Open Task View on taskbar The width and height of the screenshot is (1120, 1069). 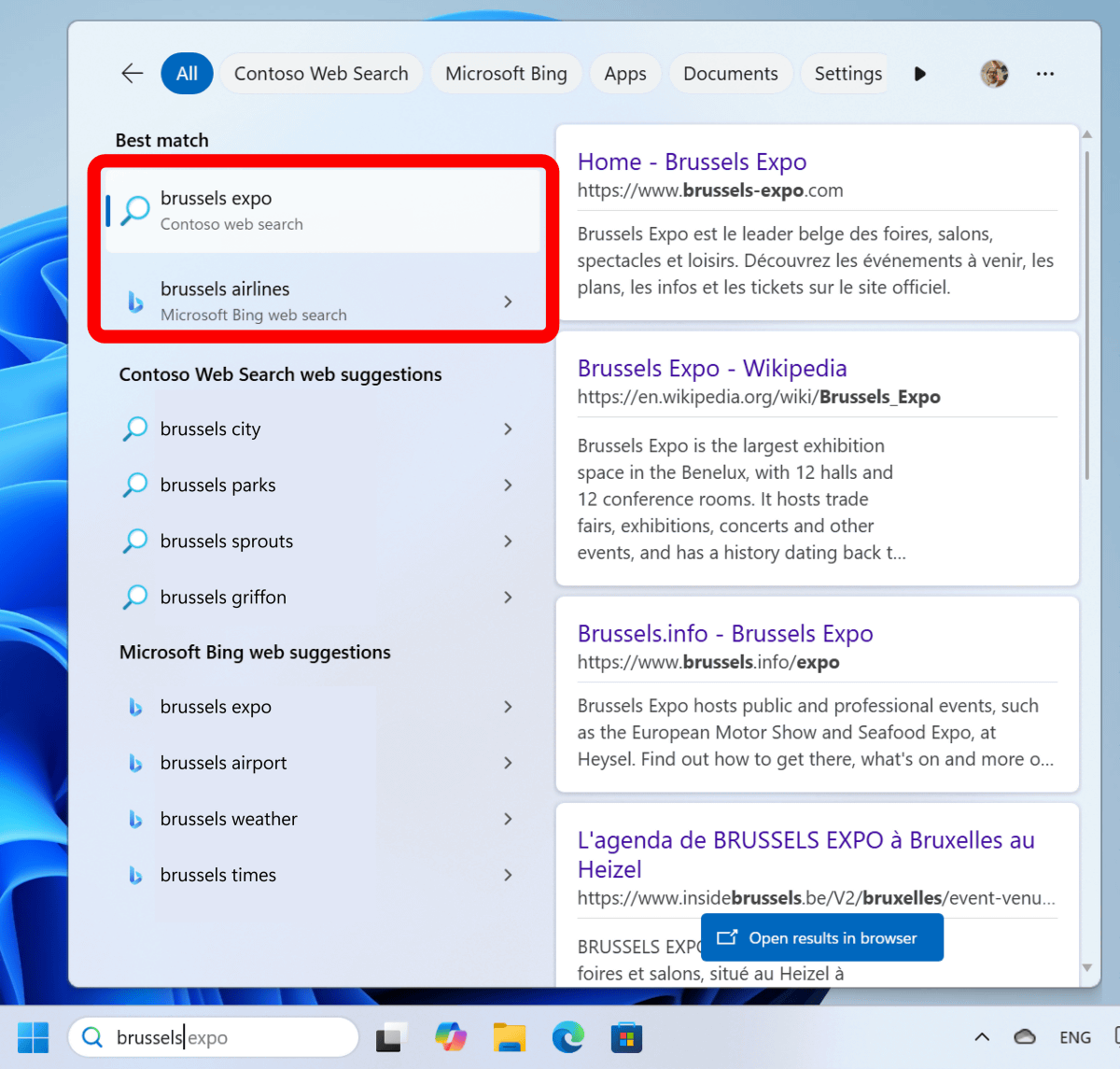391,1037
